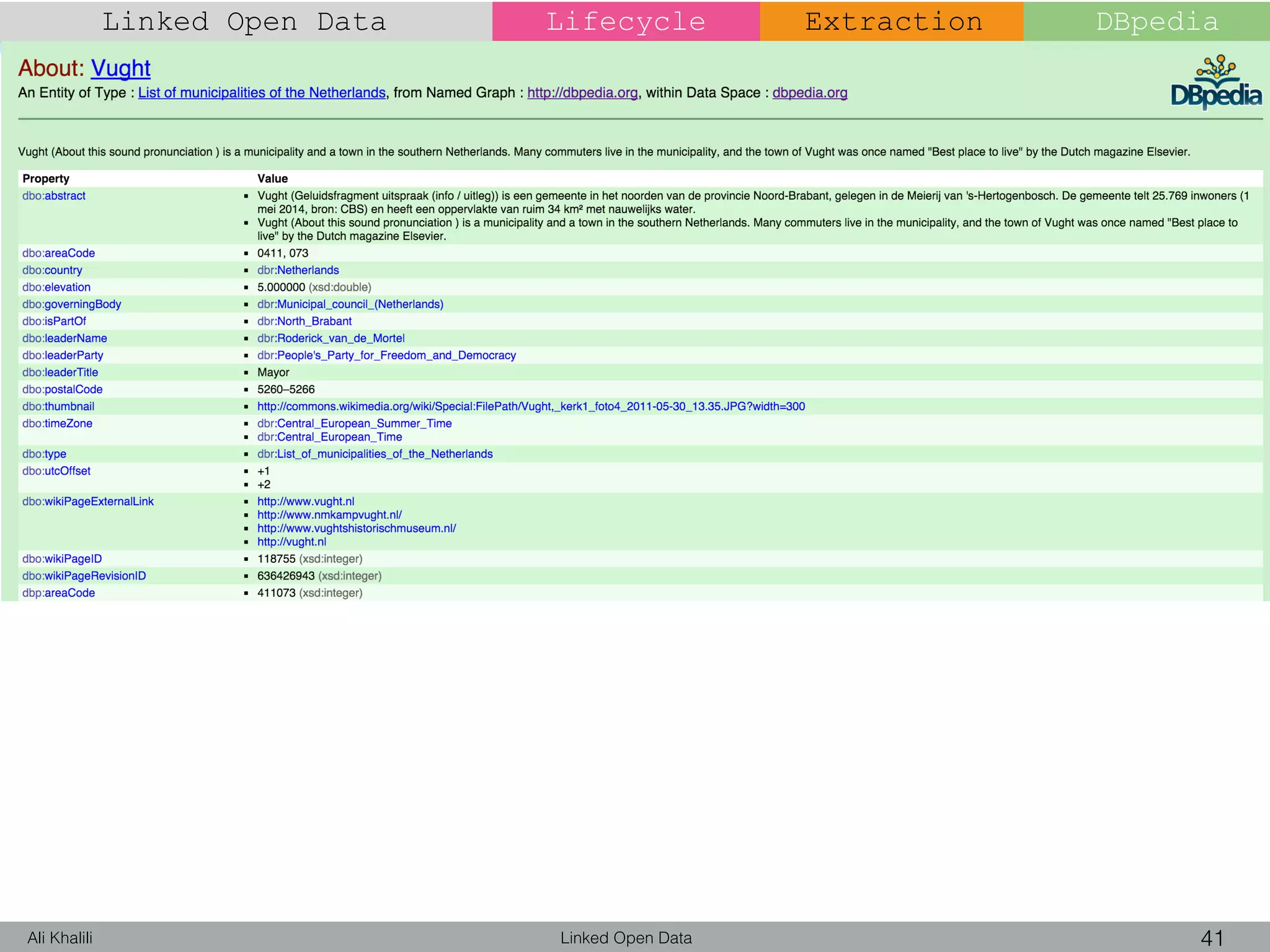Click the dbo:isPartOf property
1270x952 pixels.
coord(55,322)
